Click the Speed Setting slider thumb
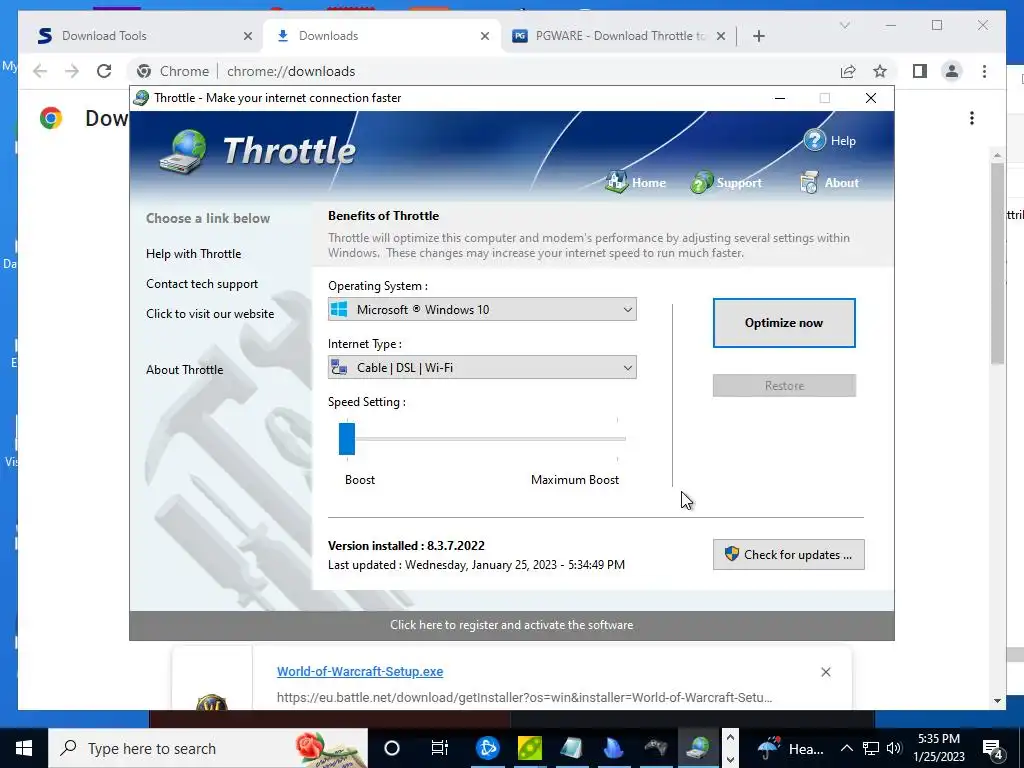1024x768 pixels. coord(347,439)
